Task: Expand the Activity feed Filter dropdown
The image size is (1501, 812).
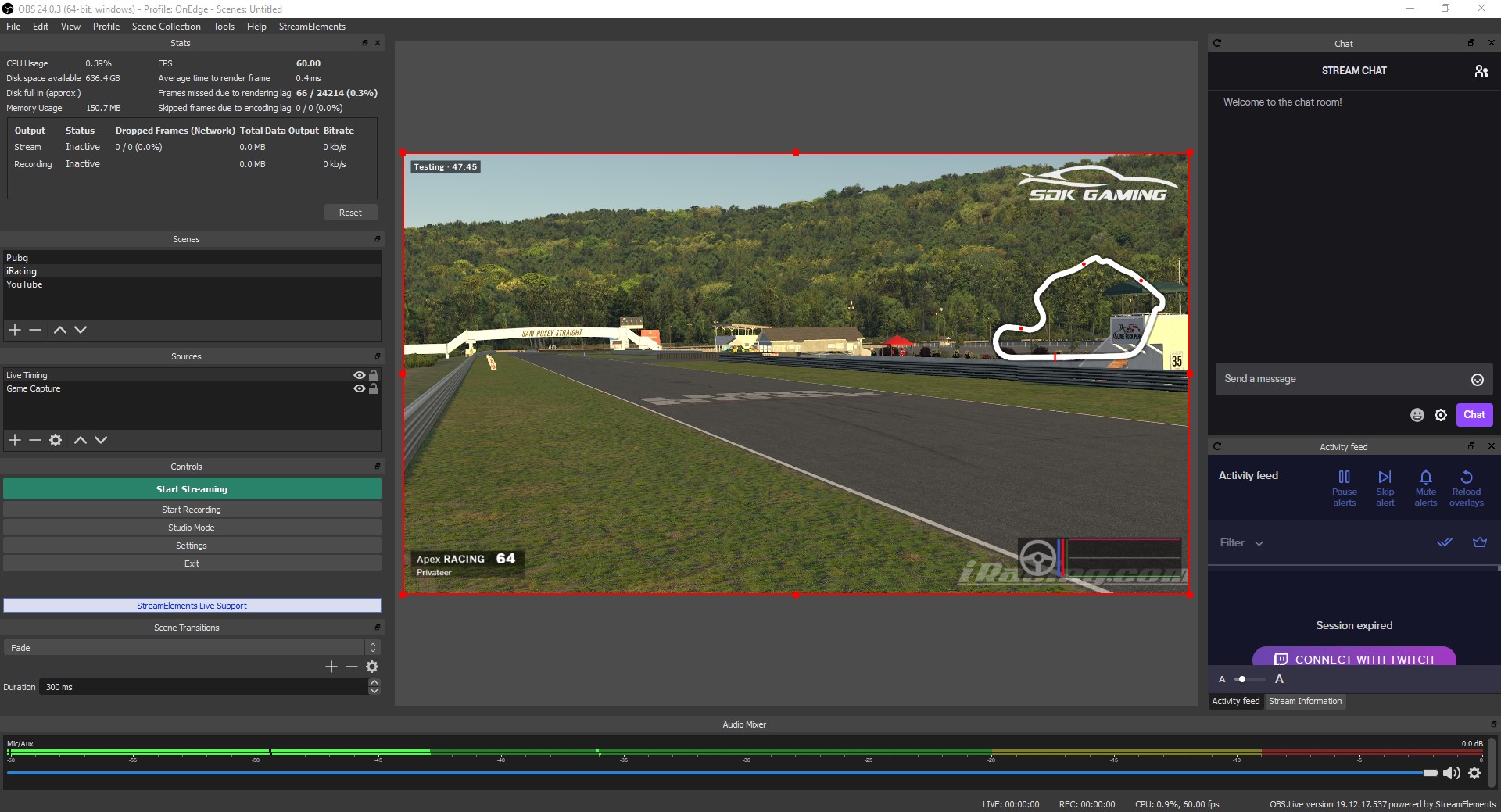Action: click(x=1241, y=543)
